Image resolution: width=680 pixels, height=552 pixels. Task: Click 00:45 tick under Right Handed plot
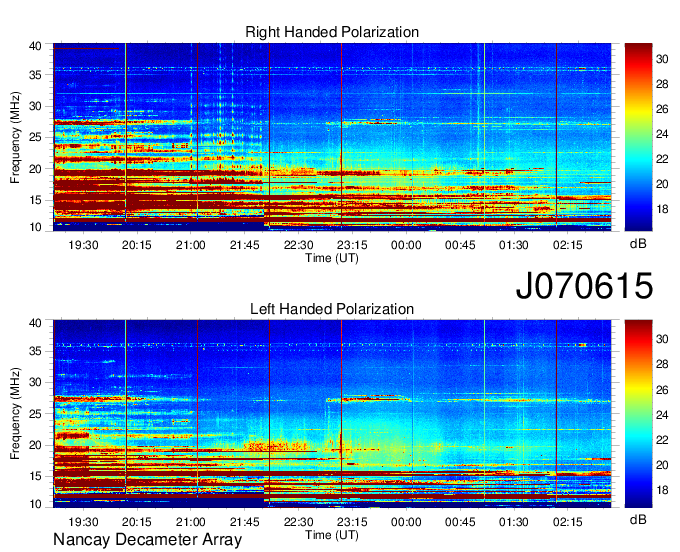point(460,245)
